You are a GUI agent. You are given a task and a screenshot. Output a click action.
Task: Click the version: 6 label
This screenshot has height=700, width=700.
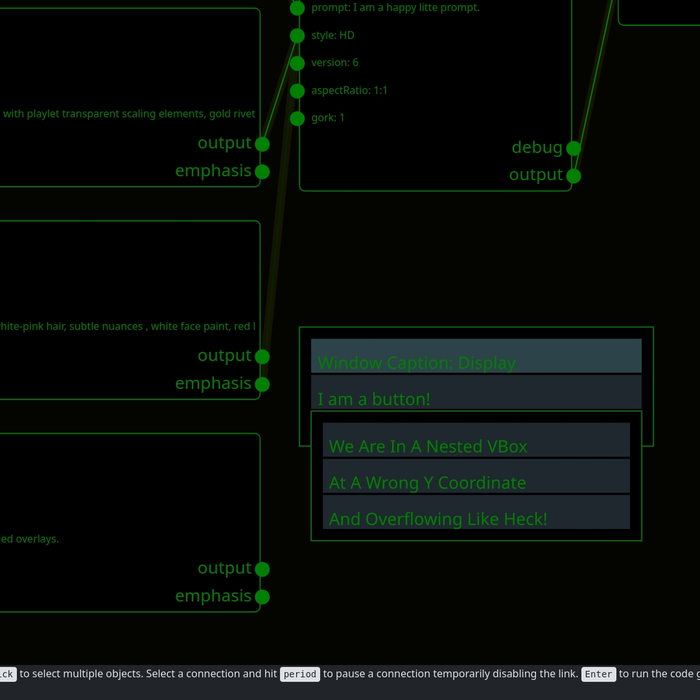[334, 62]
